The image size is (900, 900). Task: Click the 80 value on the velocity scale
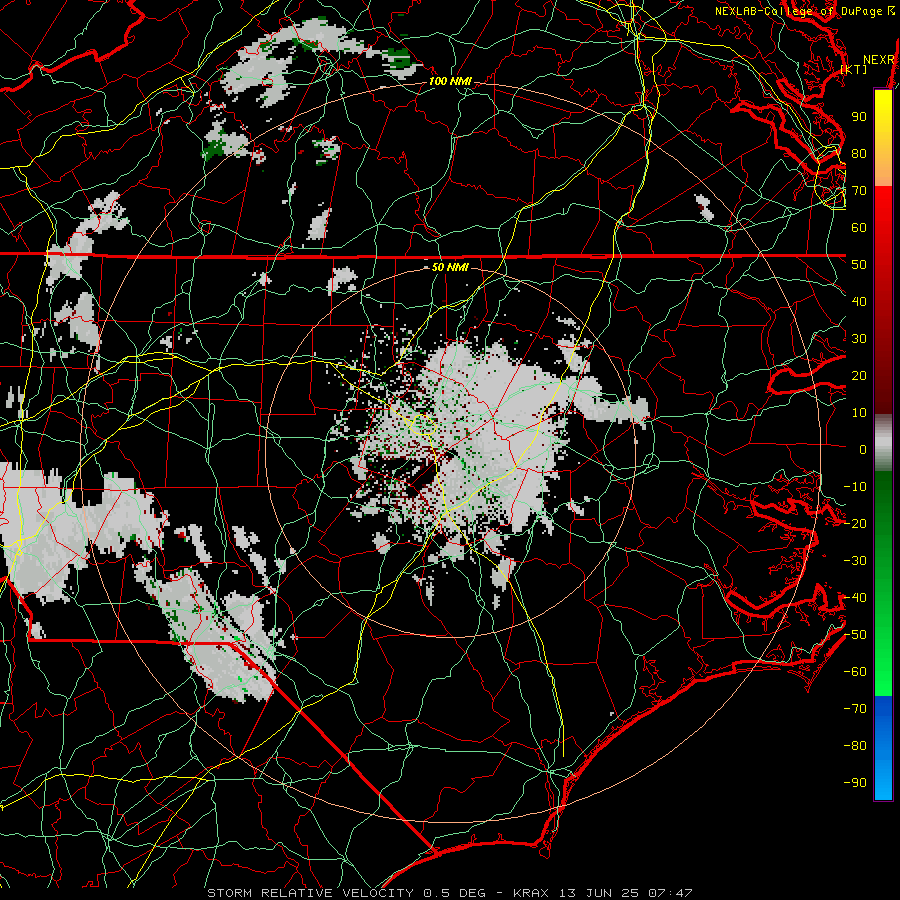(859, 154)
